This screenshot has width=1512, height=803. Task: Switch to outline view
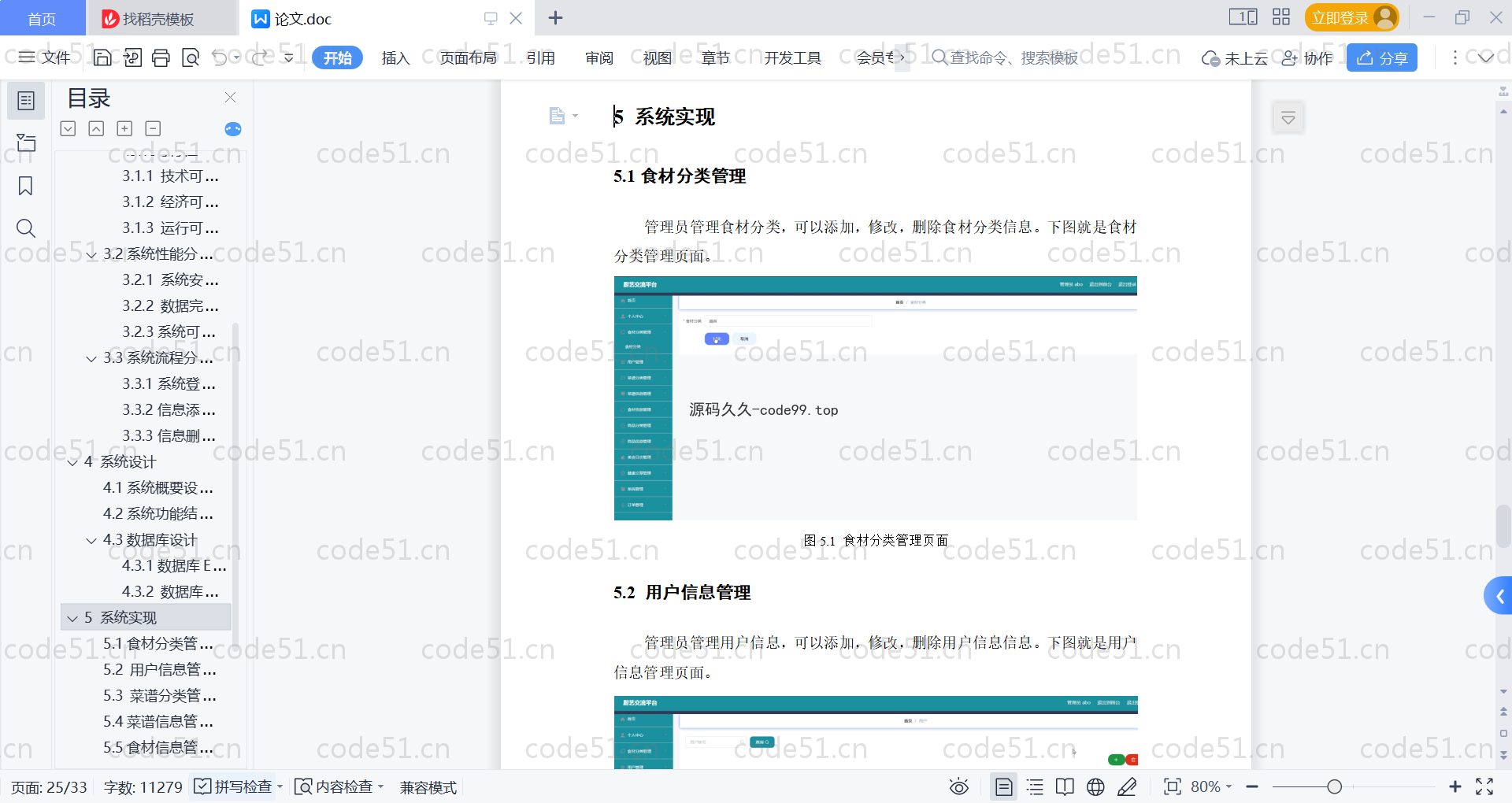[x=1035, y=786]
